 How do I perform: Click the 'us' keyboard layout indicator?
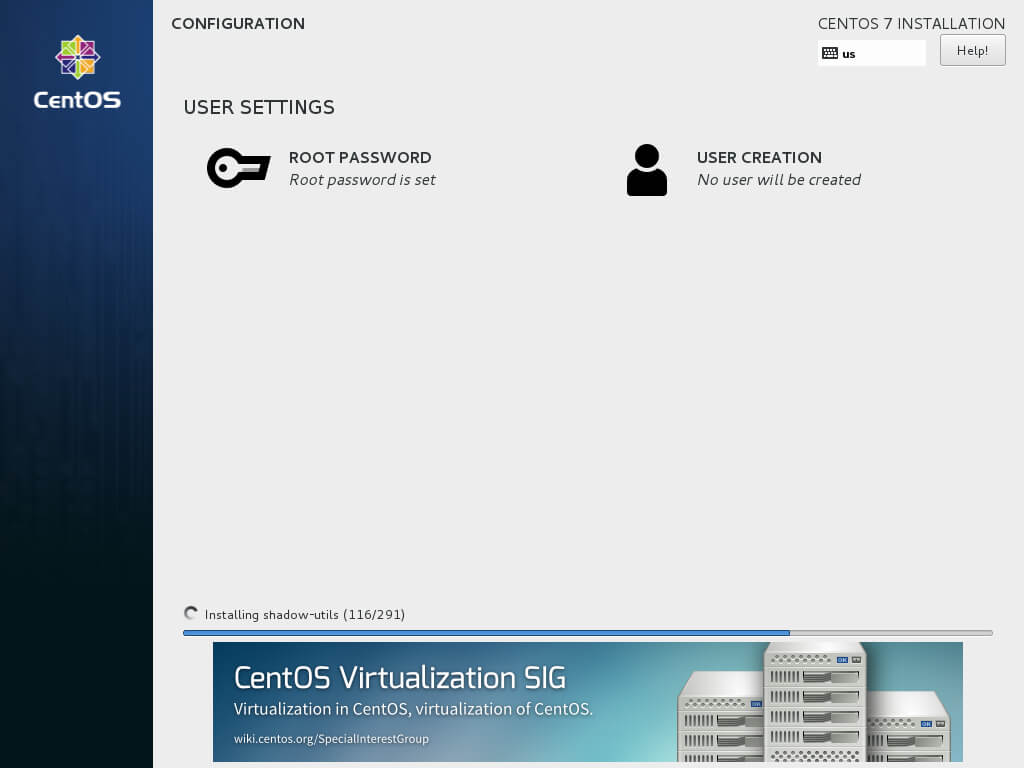871,54
